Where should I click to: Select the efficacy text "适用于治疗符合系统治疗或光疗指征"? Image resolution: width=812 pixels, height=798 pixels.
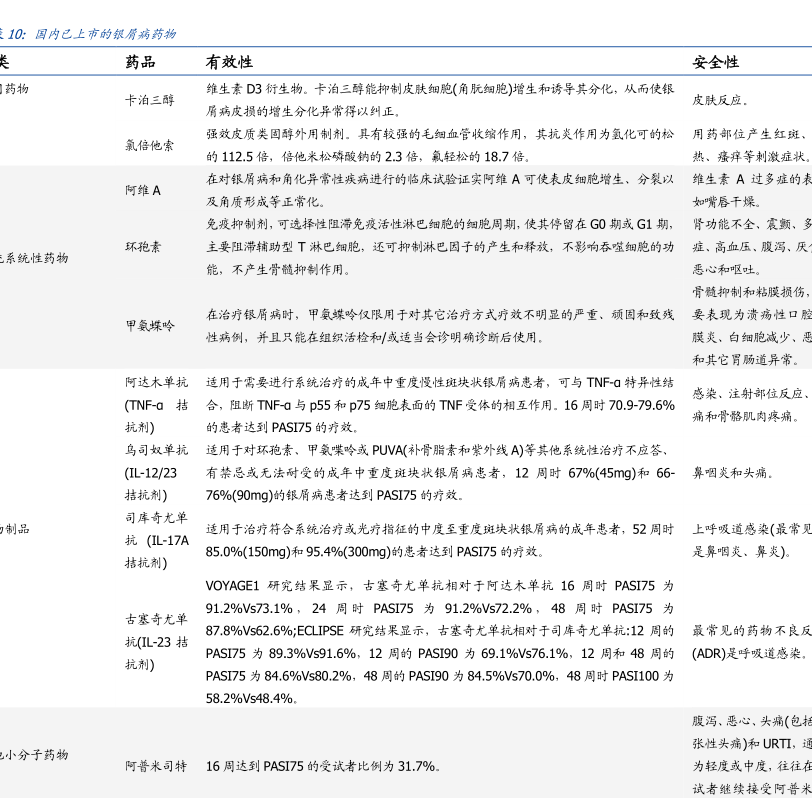pos(440,540)
